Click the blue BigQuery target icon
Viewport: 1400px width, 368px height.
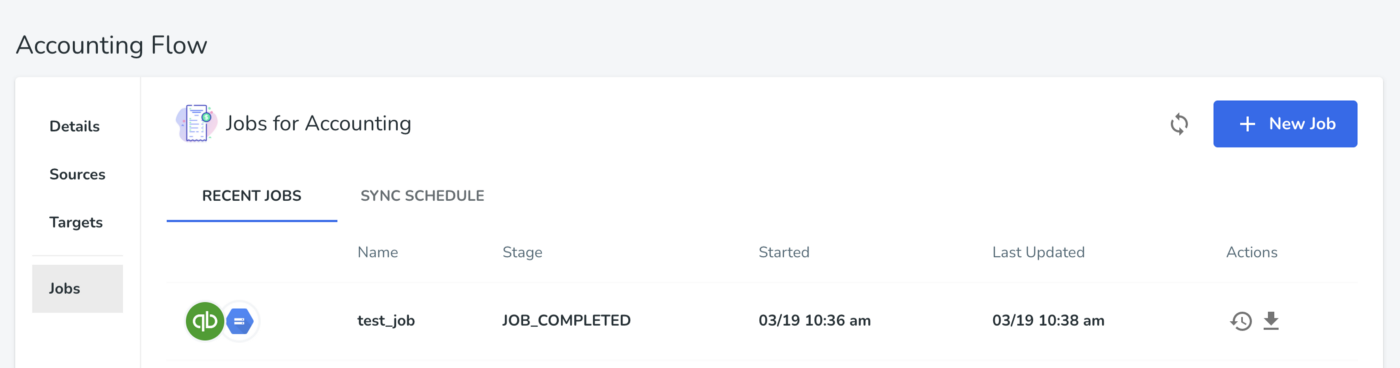240,321
